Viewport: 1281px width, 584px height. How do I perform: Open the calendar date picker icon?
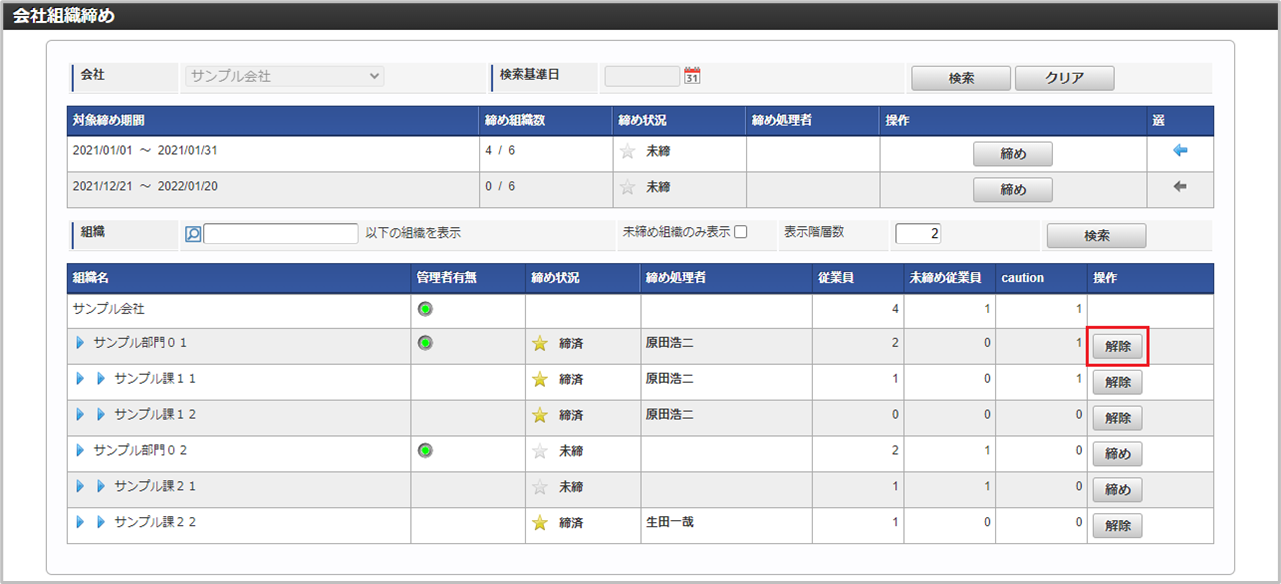pyautogui.click(x=692, y=76)
